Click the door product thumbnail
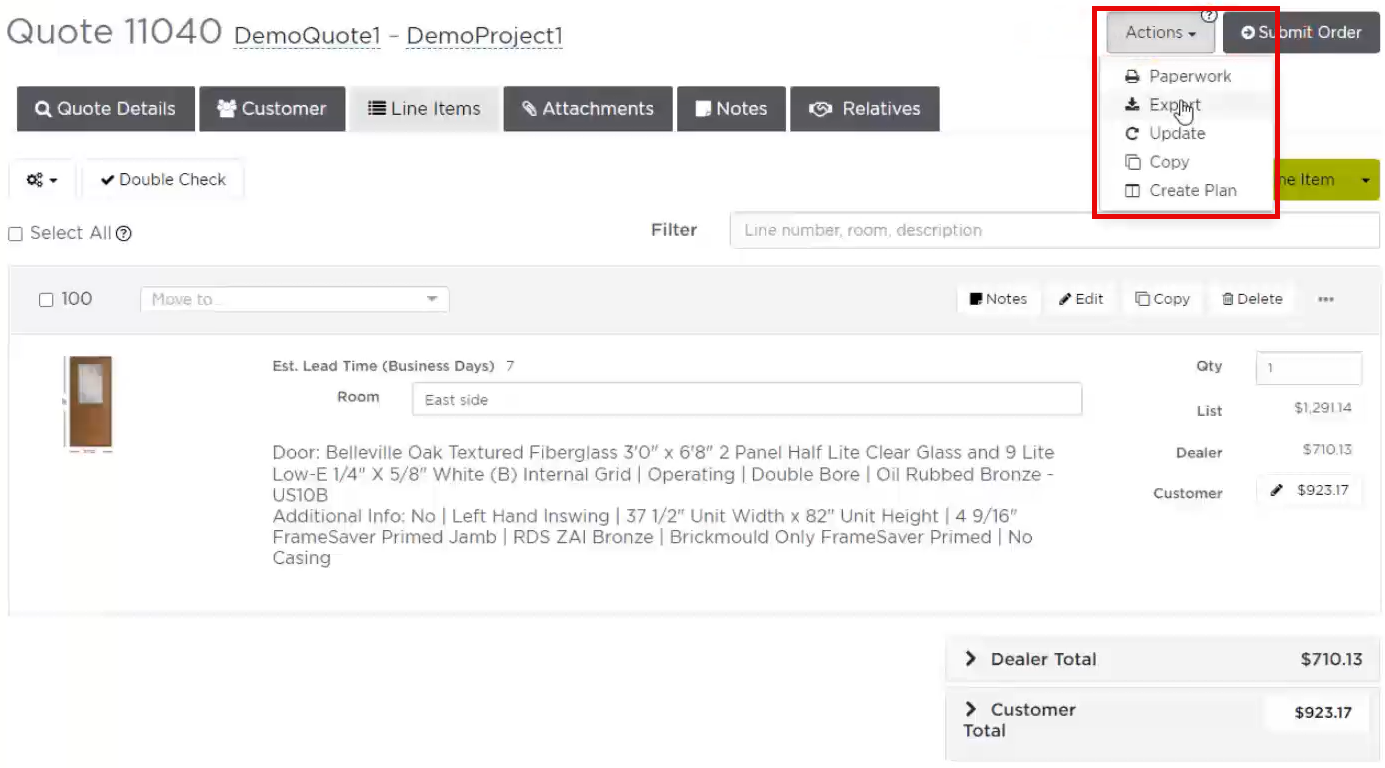Image resolution: width=1385 pixels, height=768 pixels. click(90, 402)
